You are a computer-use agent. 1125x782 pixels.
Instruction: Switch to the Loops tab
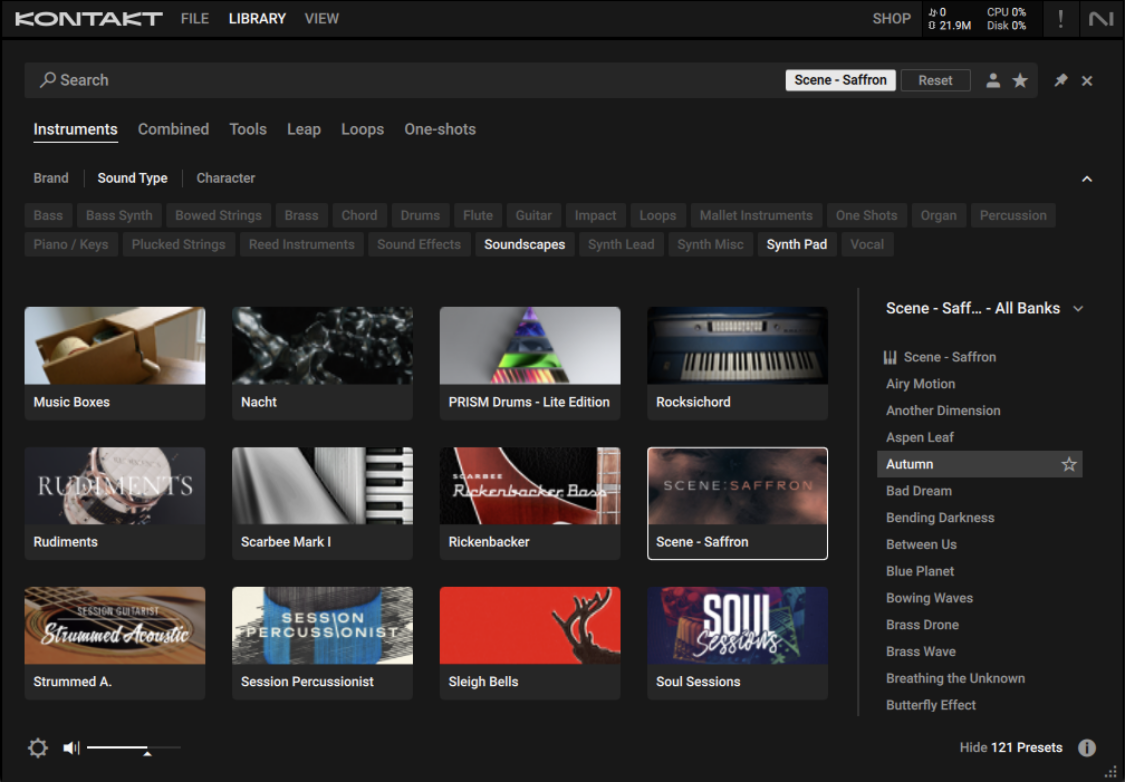click(362, 129)
